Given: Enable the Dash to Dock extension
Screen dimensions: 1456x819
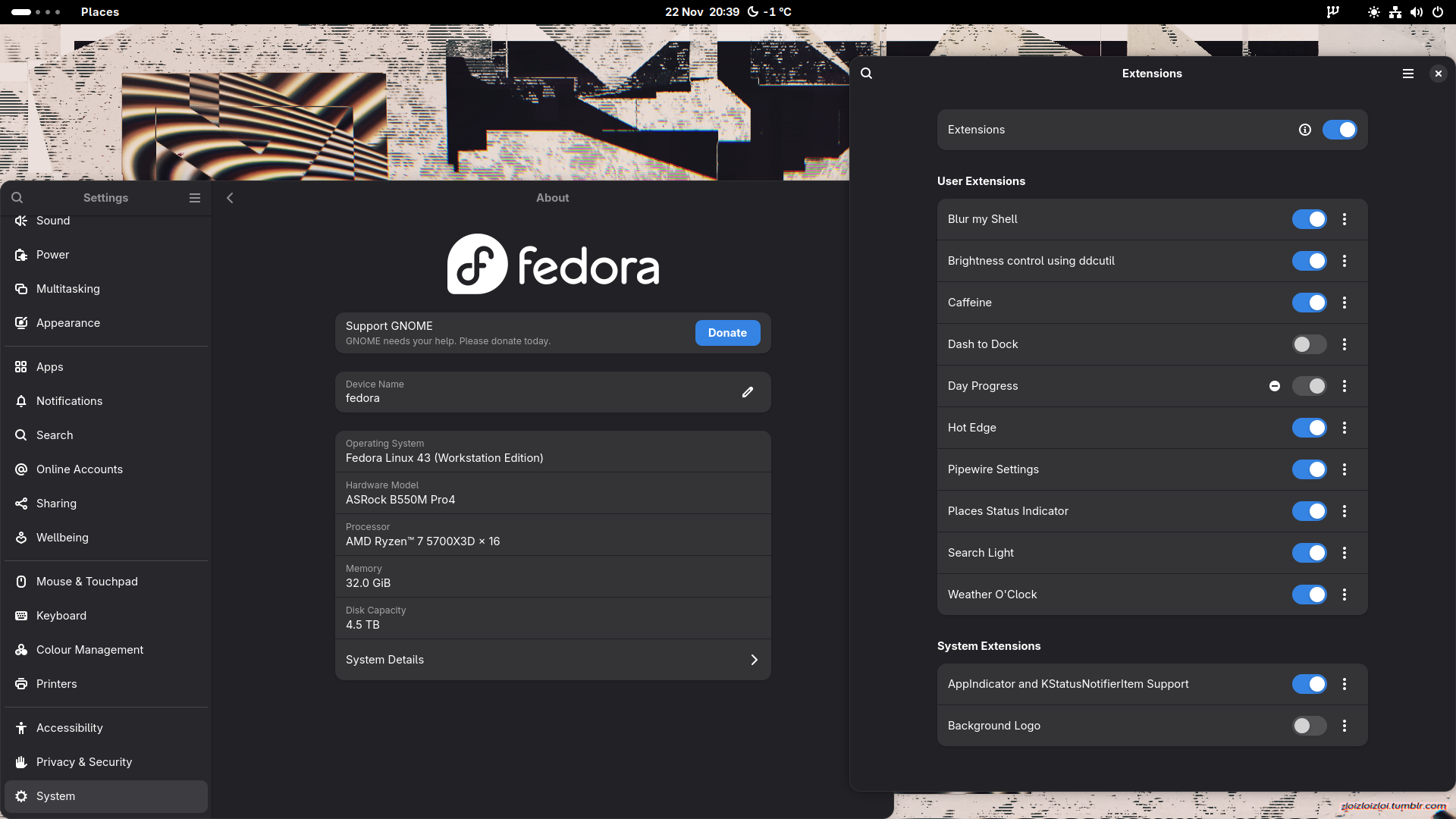Looking at the screenshot, I should [1309, 344].
